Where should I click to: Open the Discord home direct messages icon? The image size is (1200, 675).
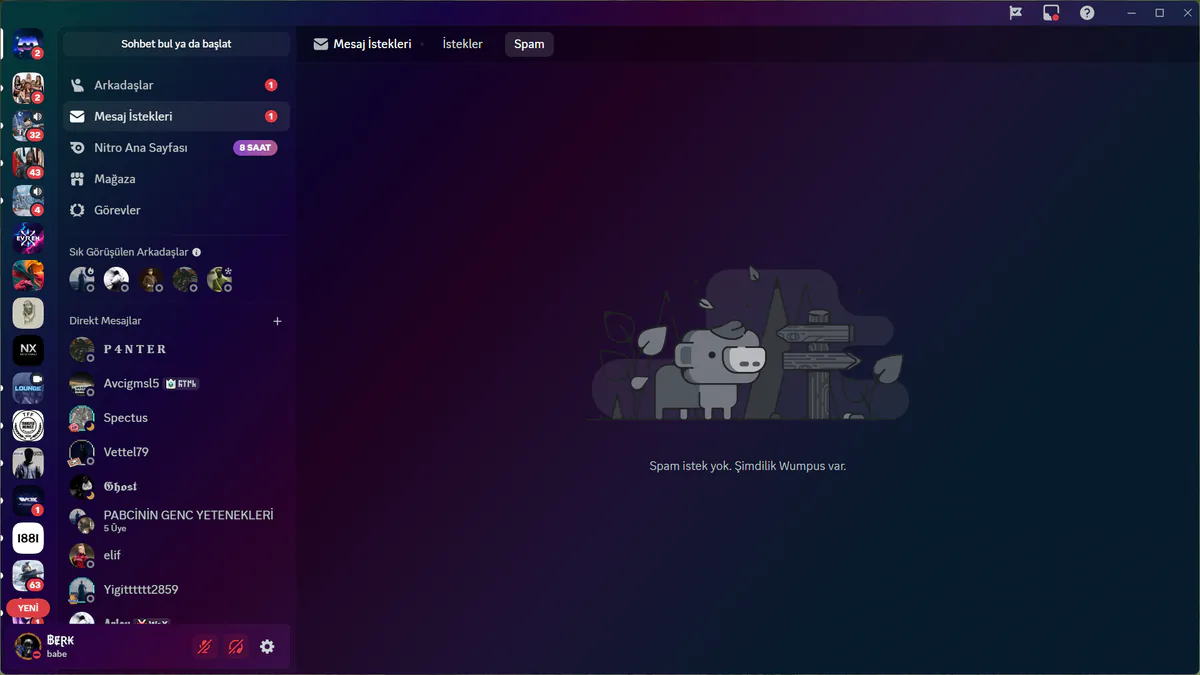point(28,44)
